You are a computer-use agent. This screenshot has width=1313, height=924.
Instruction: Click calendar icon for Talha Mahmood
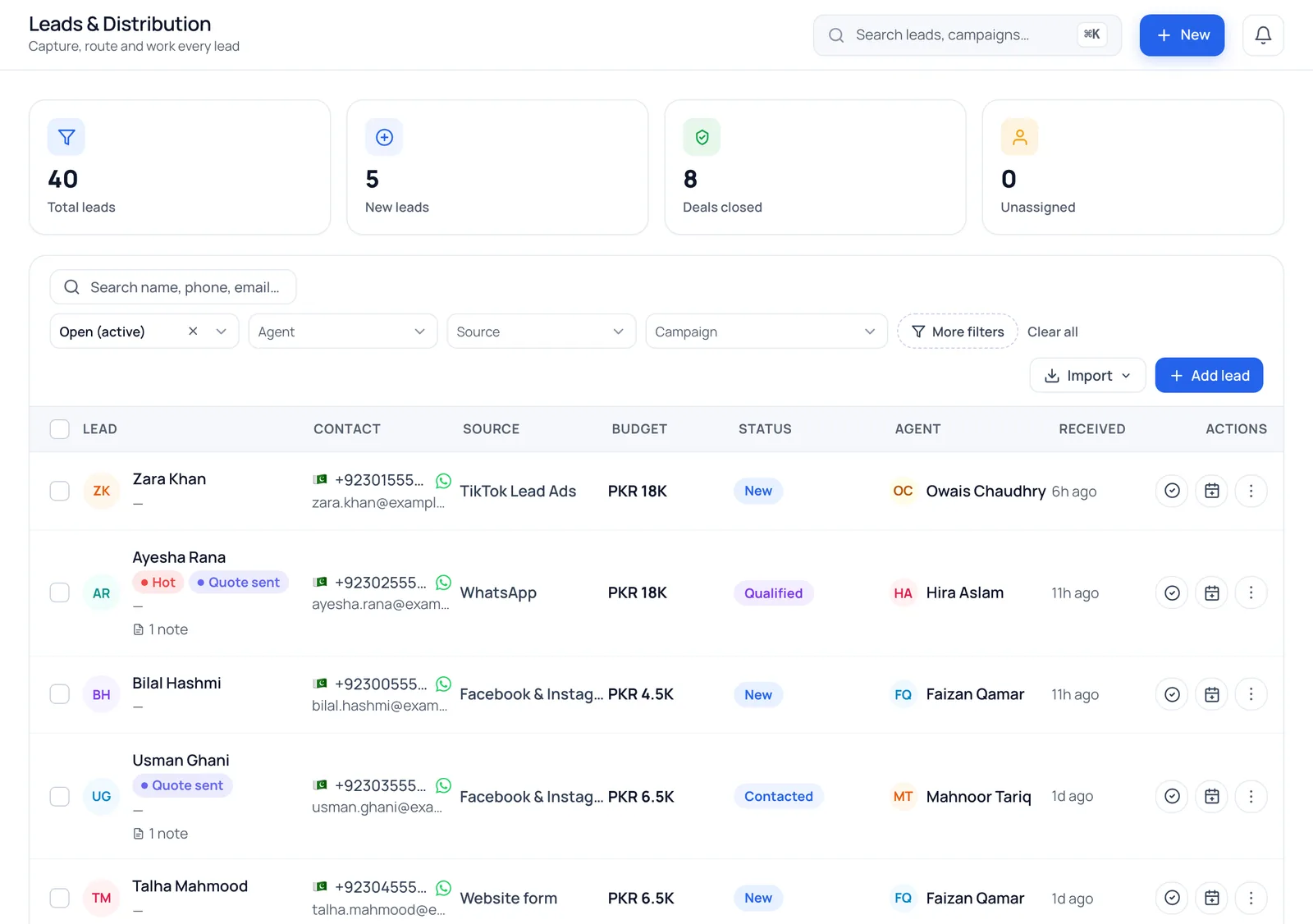click(x=1211, y=898)
